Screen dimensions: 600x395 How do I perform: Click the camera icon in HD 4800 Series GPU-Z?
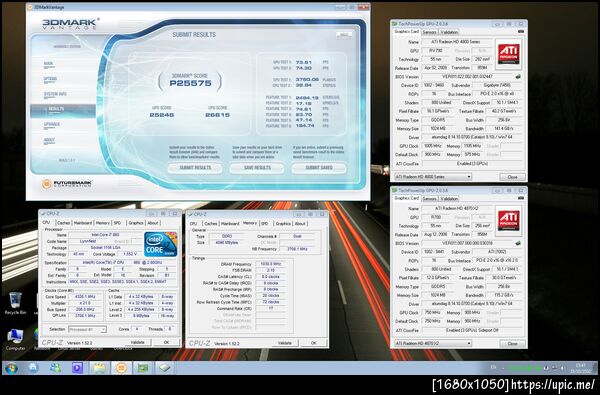click(x=520, y=31)
